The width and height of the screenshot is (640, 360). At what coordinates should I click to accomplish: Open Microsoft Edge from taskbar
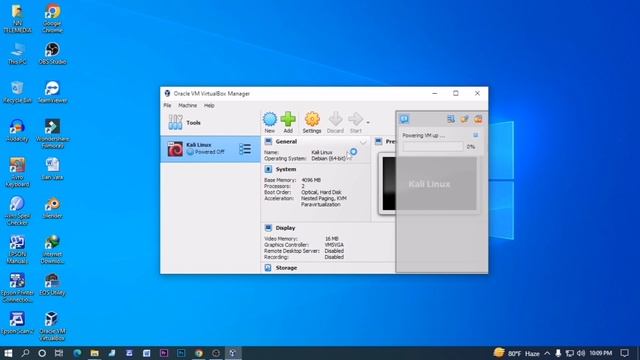click(x=77, y=353)
